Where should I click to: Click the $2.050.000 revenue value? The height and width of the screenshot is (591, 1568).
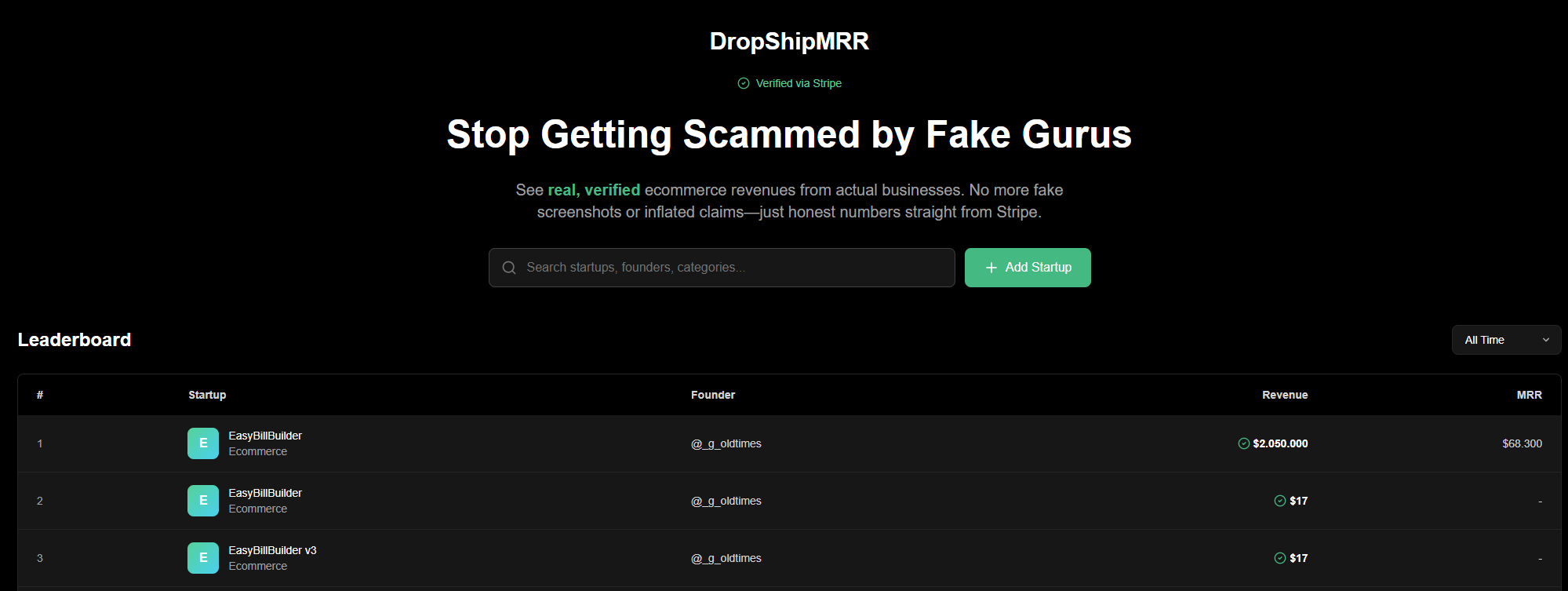click(x=1280, y=443)
